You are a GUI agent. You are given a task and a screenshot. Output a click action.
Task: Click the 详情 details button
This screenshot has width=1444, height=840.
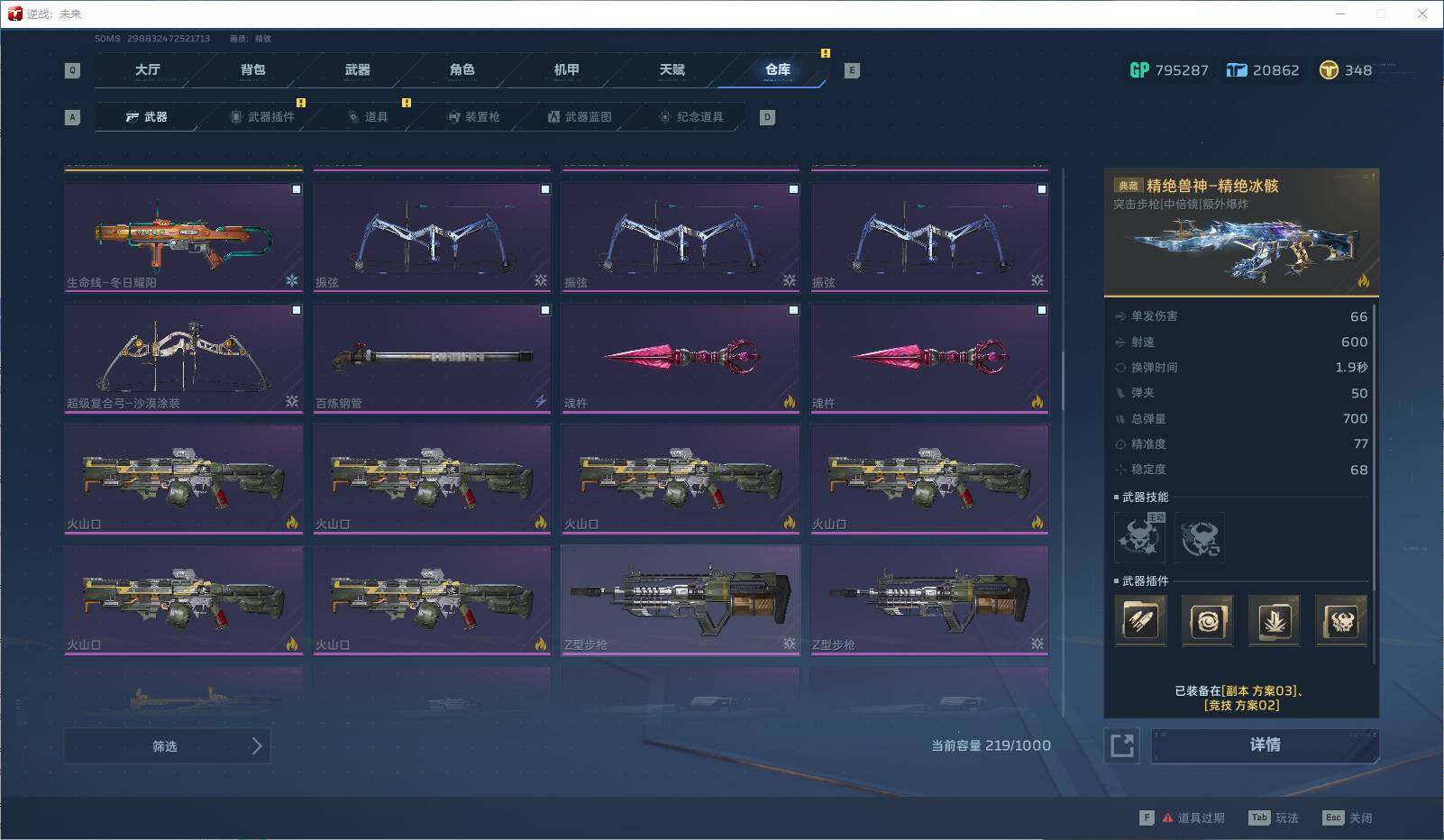[x=1265, y=745]
